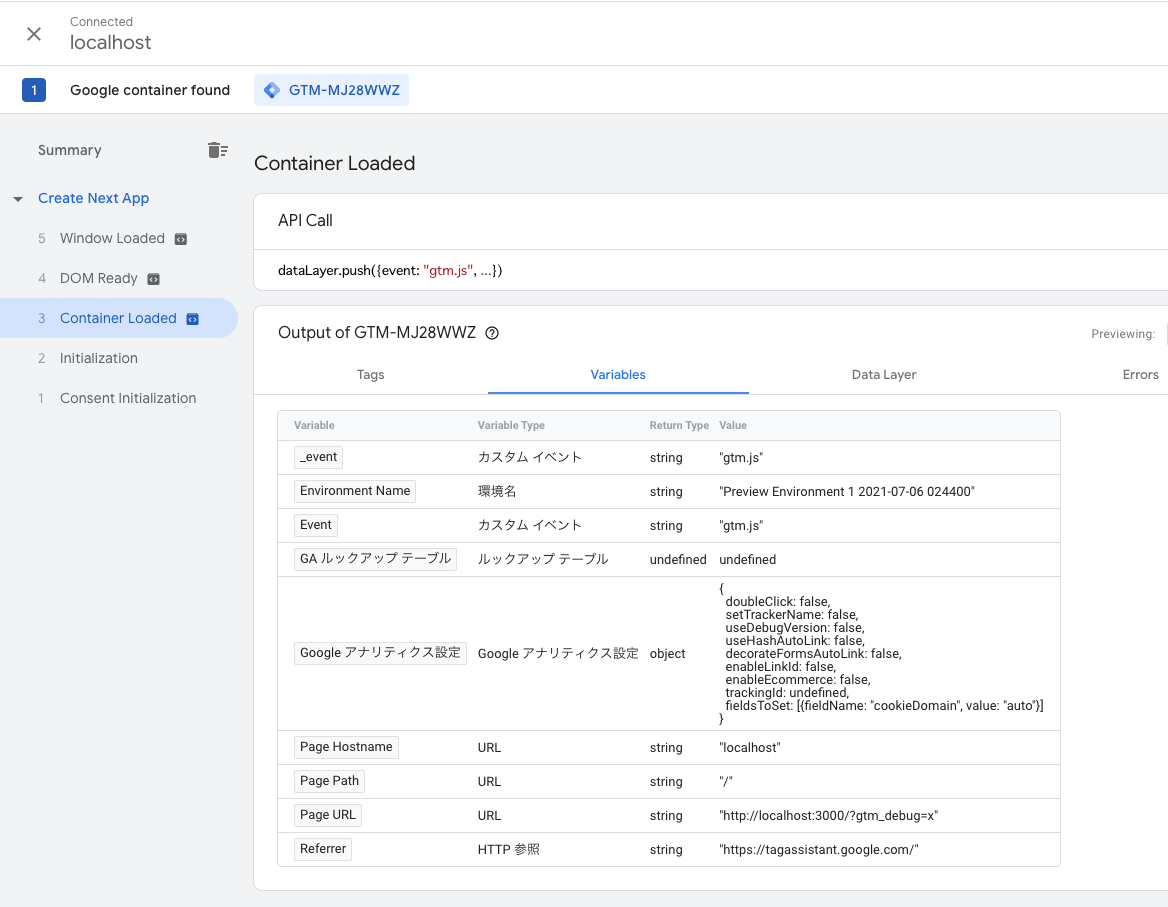Click the Previewing label
Screen dimensions: 1168x907
coord(1123,334)
